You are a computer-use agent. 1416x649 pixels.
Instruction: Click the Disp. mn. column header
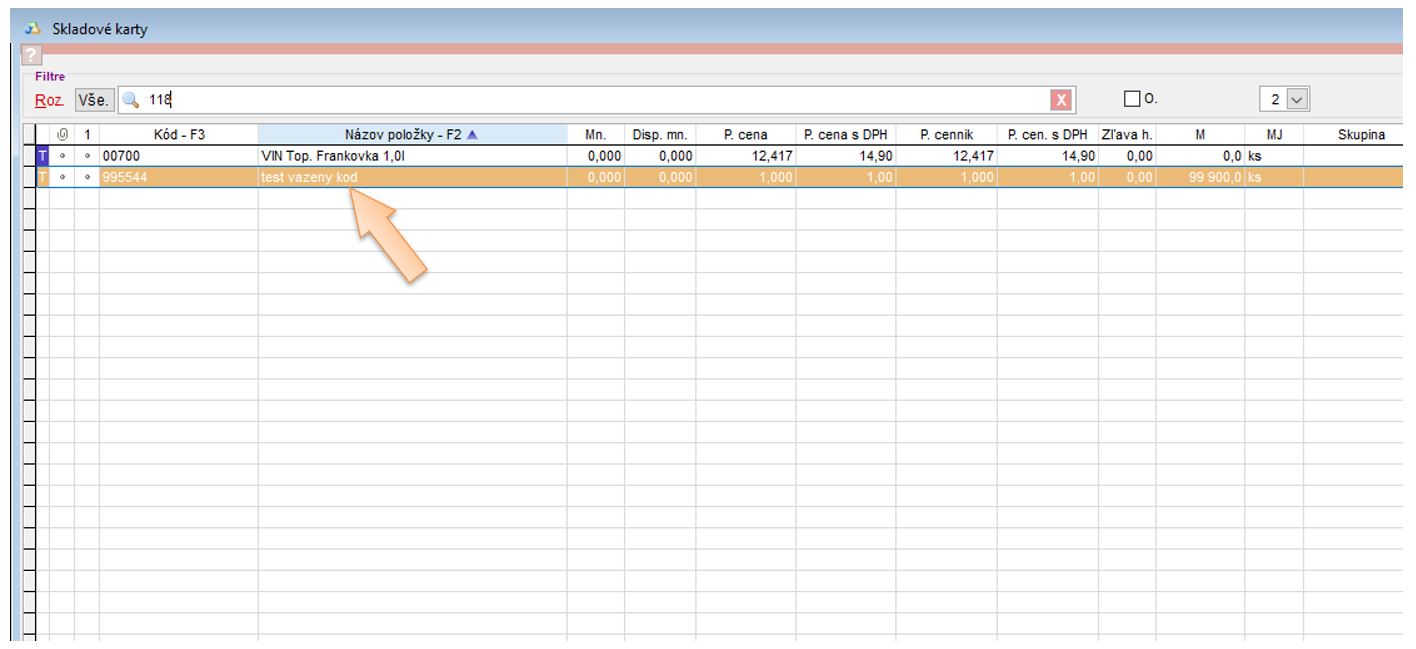click(660, 135)
